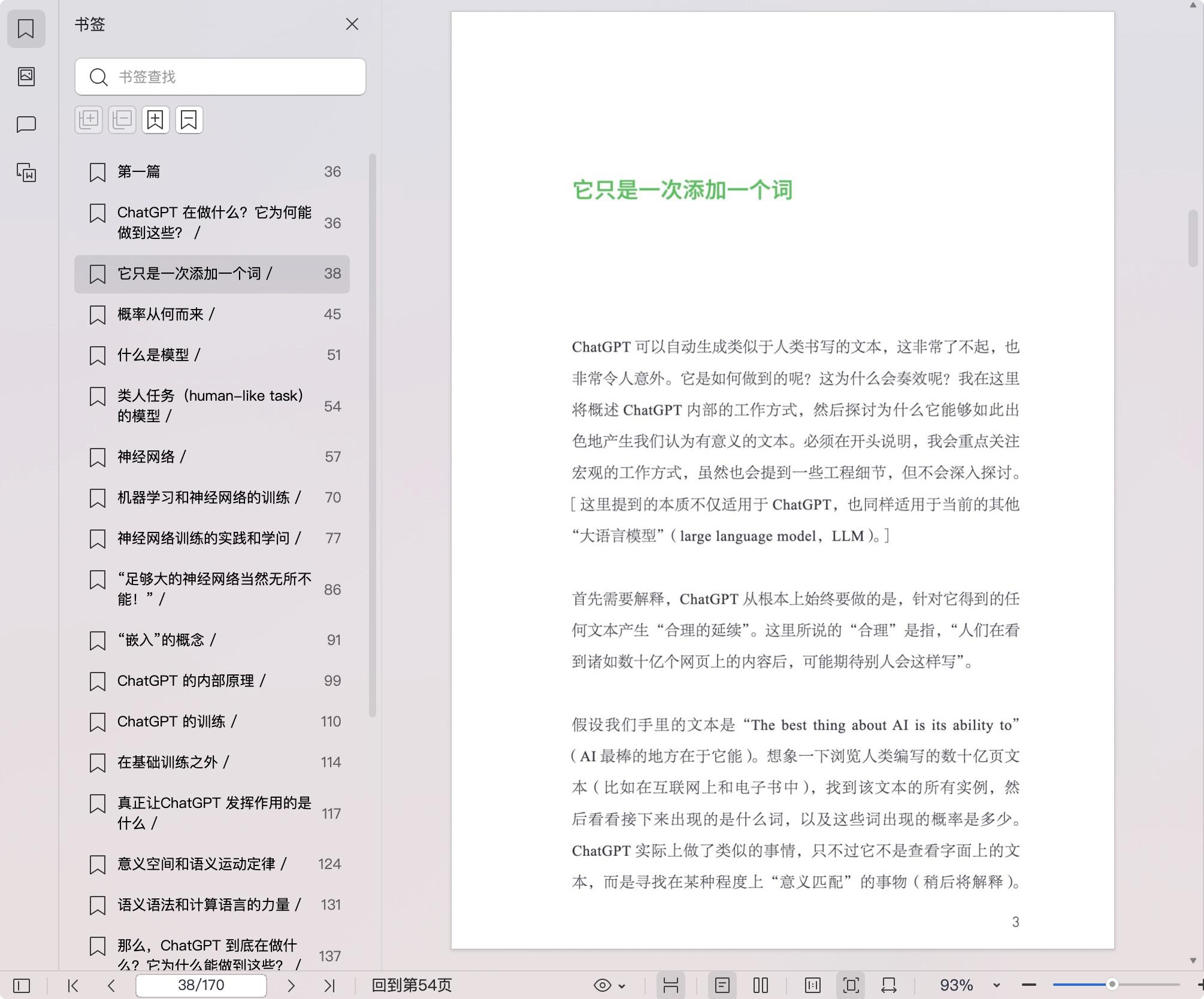This screenshot has width=1204, height=999.
Task: Go to bookmark 神经网络 / page 57
Action: pyautogui.click(x=212, y=457)
